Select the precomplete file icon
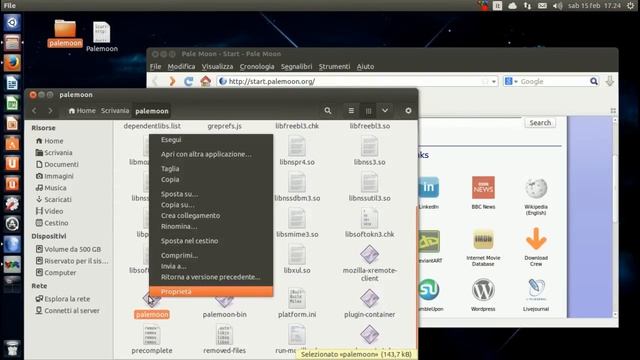The image size is (640, 360). point(151,335)
